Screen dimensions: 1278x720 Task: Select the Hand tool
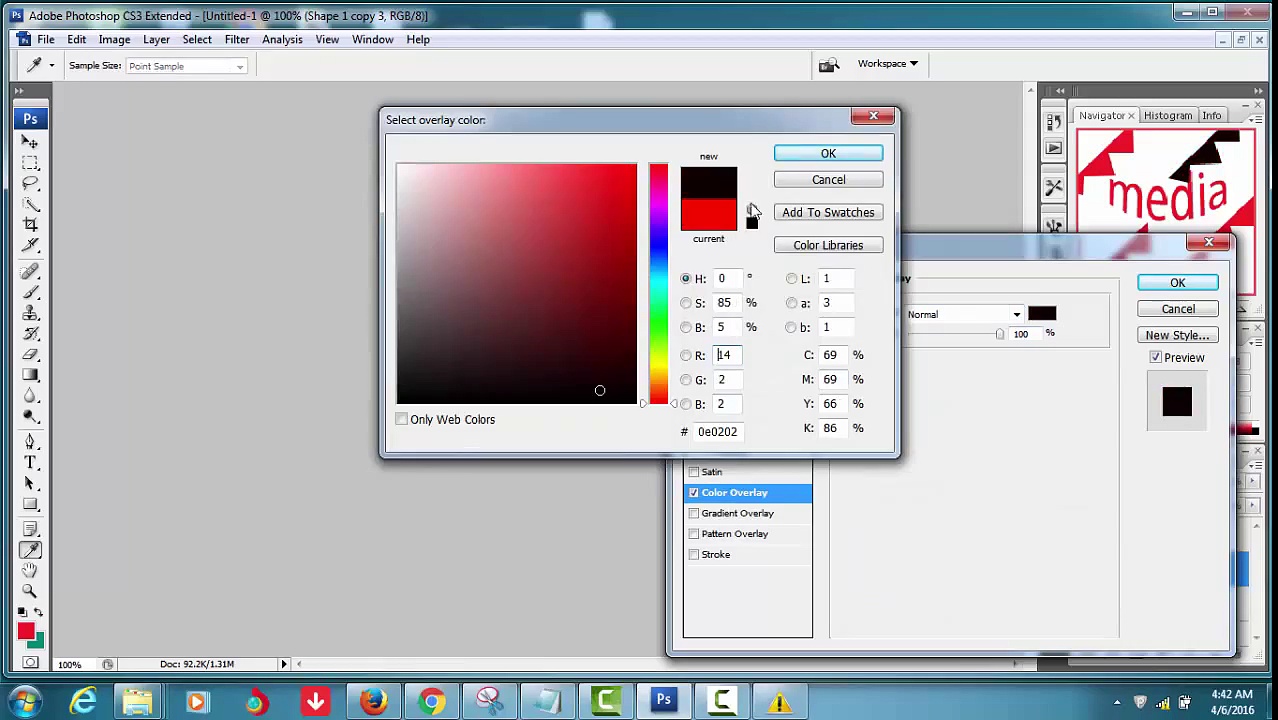click(x=30, y=570)
